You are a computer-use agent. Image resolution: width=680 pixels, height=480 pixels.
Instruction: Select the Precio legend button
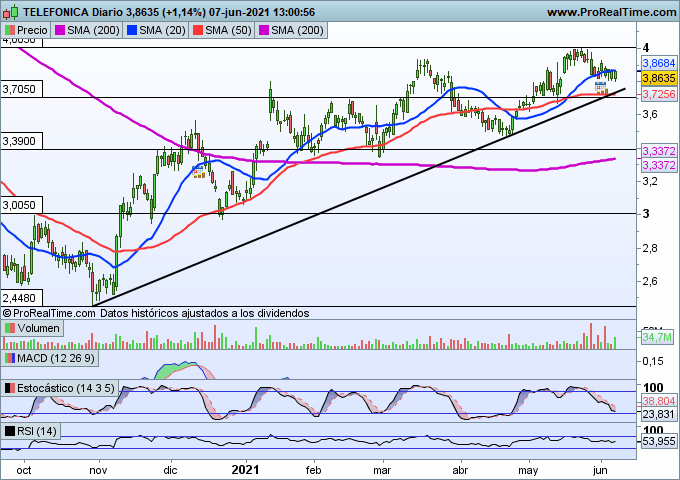tap(26, 30)
